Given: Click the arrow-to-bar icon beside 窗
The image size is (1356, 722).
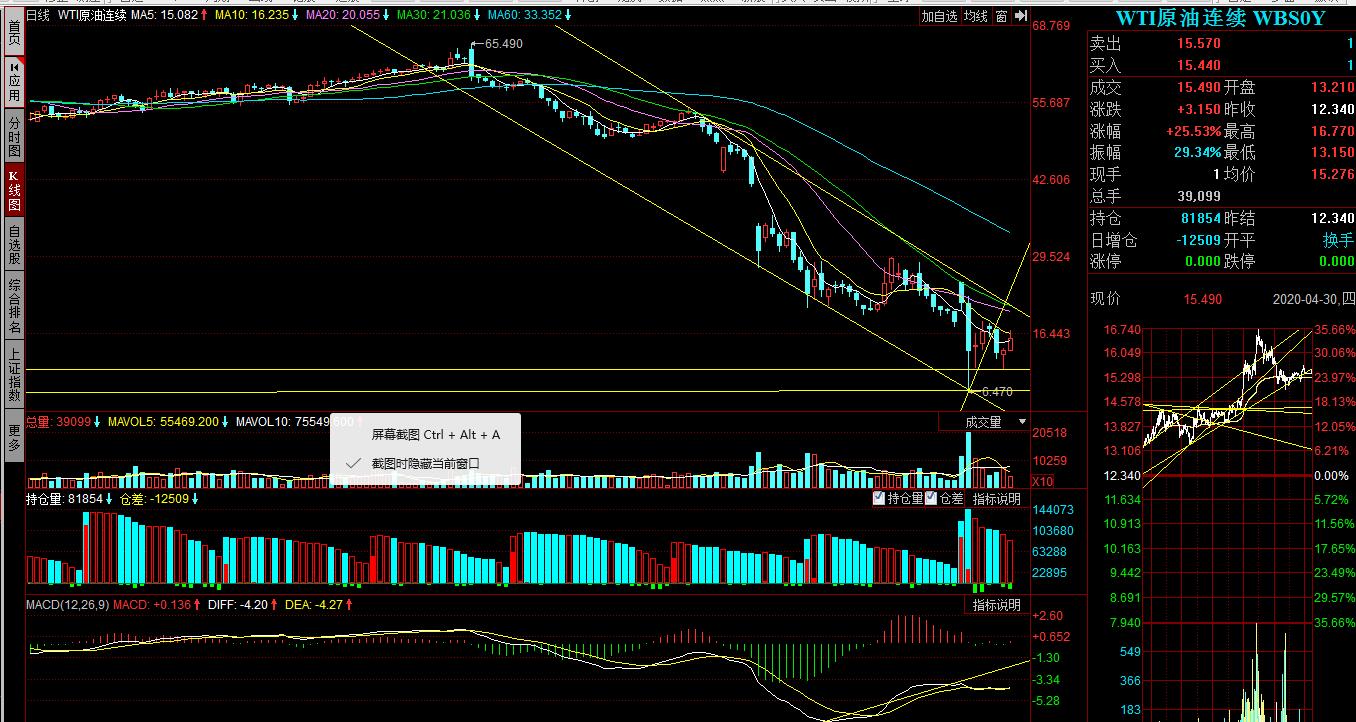Looking at the screenshot, I should pyautogui.click(x=1020, y=16).
